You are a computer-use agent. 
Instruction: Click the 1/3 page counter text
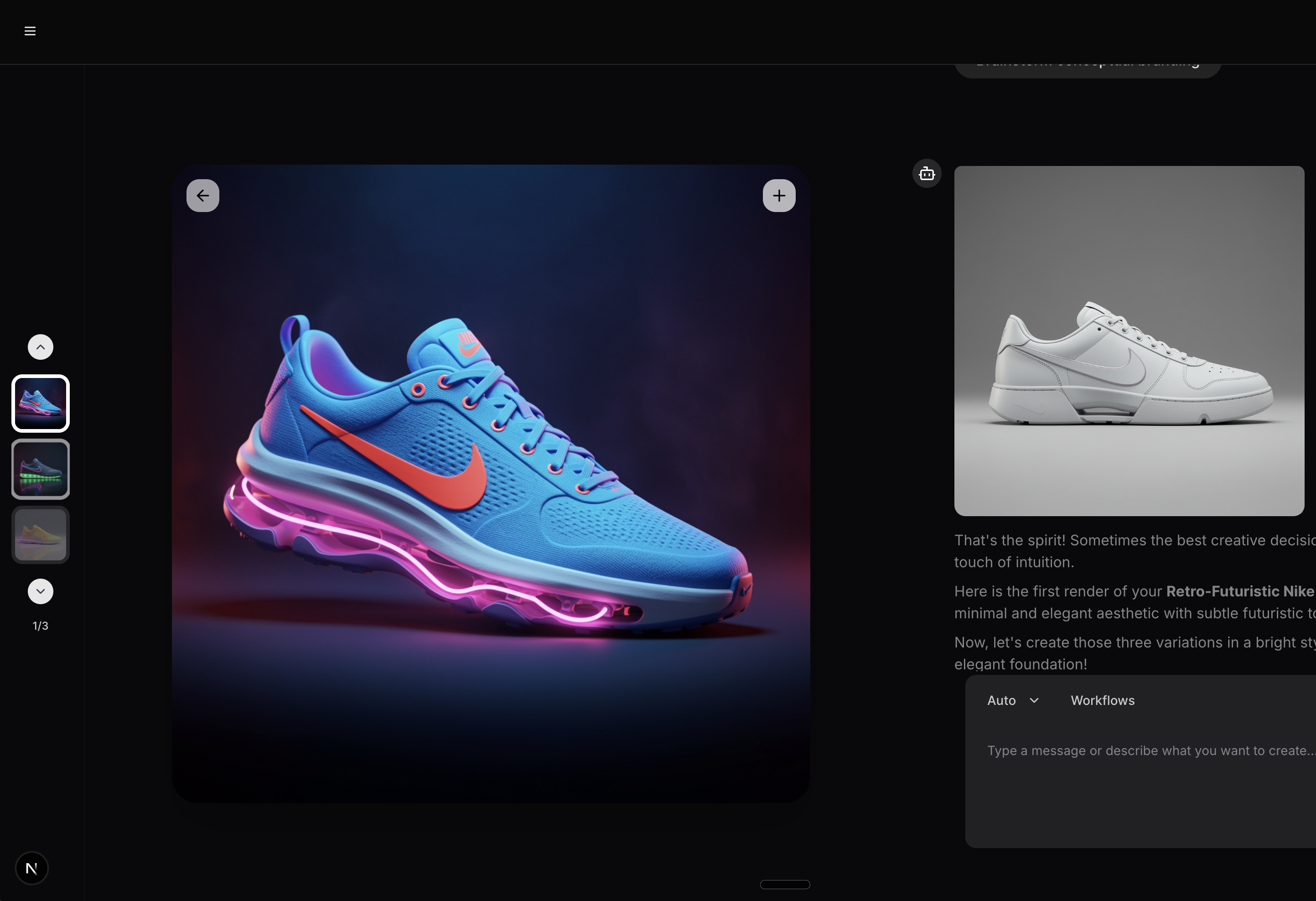pyautogui.click(x=41, y=626)
